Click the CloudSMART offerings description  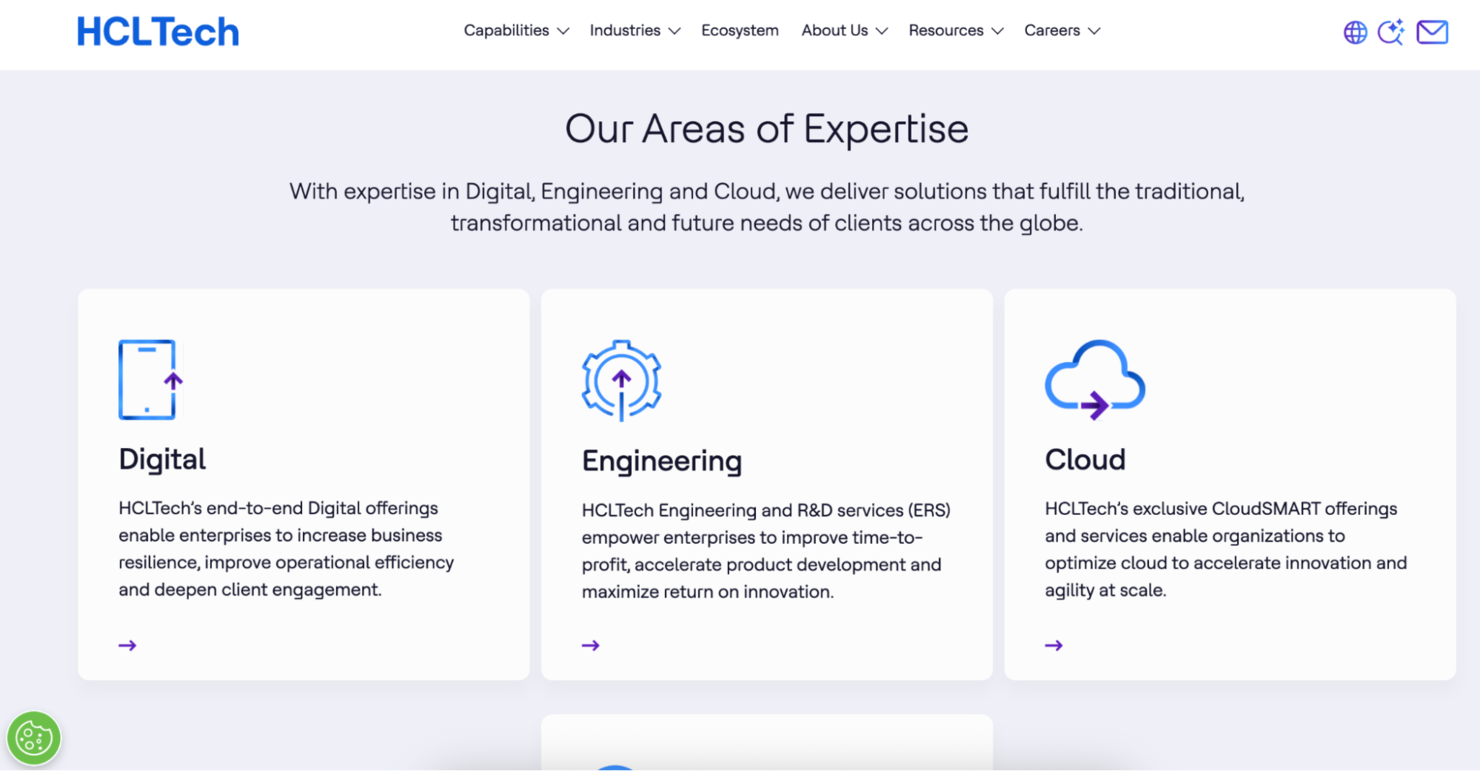[1226, 549]
